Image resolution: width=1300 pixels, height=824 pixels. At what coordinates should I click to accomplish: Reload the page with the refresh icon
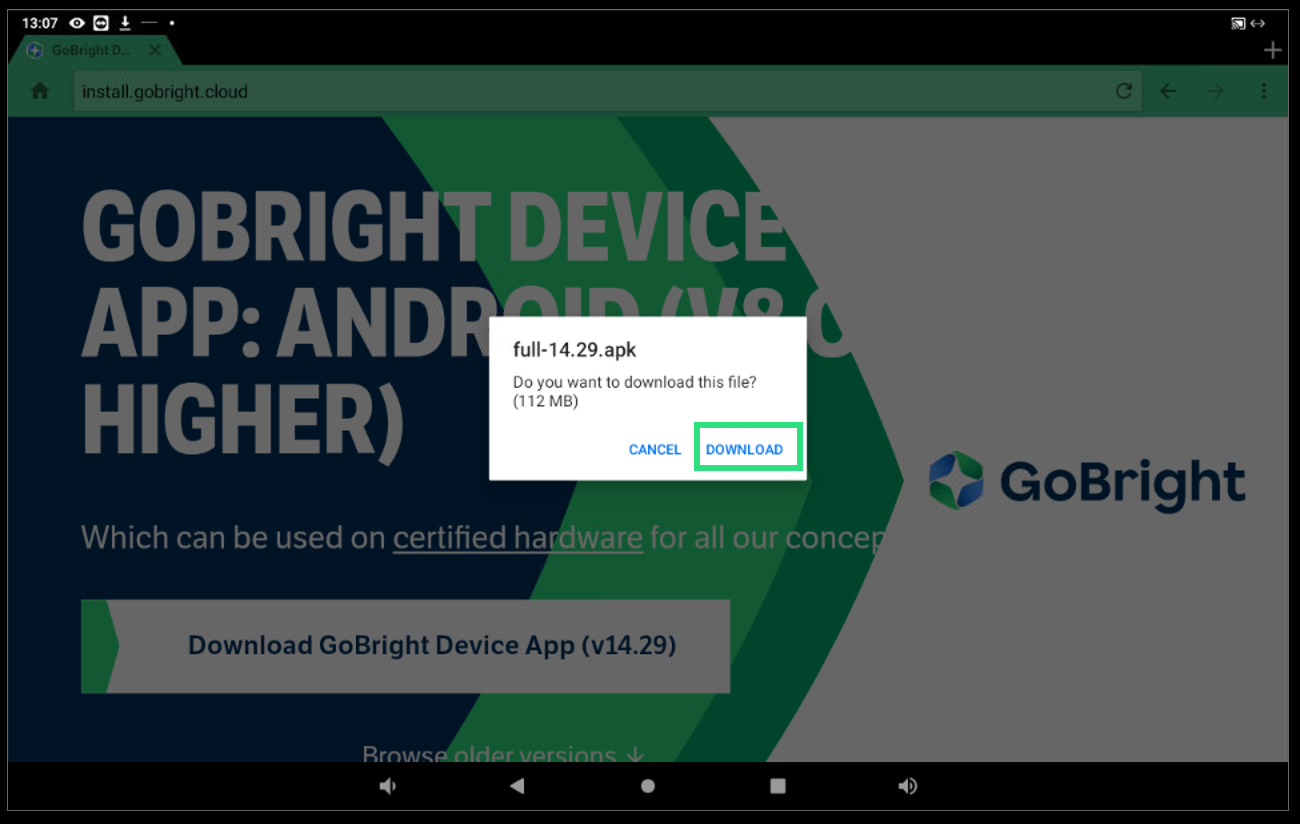click(x=1124, y=91)
